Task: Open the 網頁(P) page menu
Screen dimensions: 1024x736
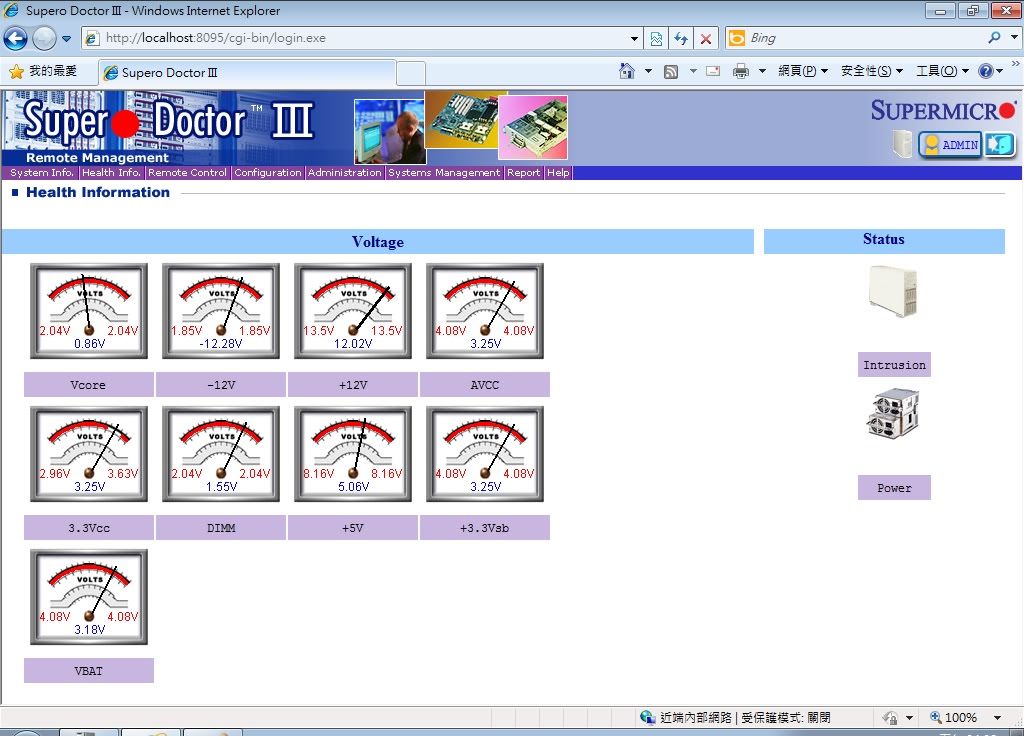Action: tap(803, 71)
